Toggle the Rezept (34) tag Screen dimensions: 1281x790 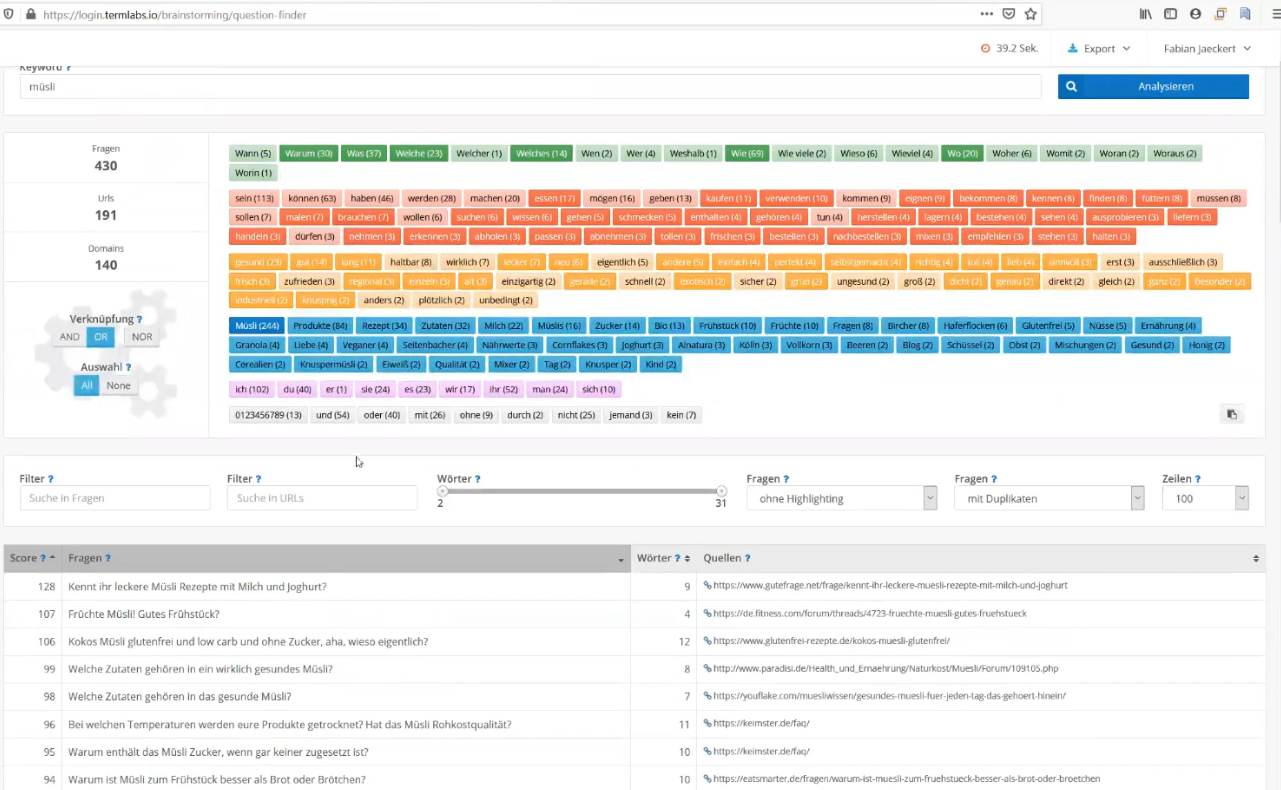tap(384, 325)
